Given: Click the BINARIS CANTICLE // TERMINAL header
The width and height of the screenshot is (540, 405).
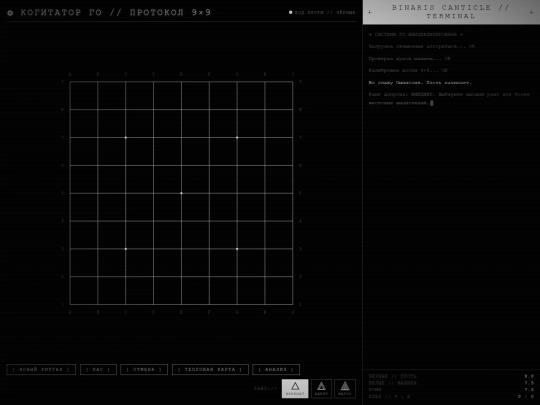Looking at the screenshot, I should pyautogui.click(x=450, y=12).
